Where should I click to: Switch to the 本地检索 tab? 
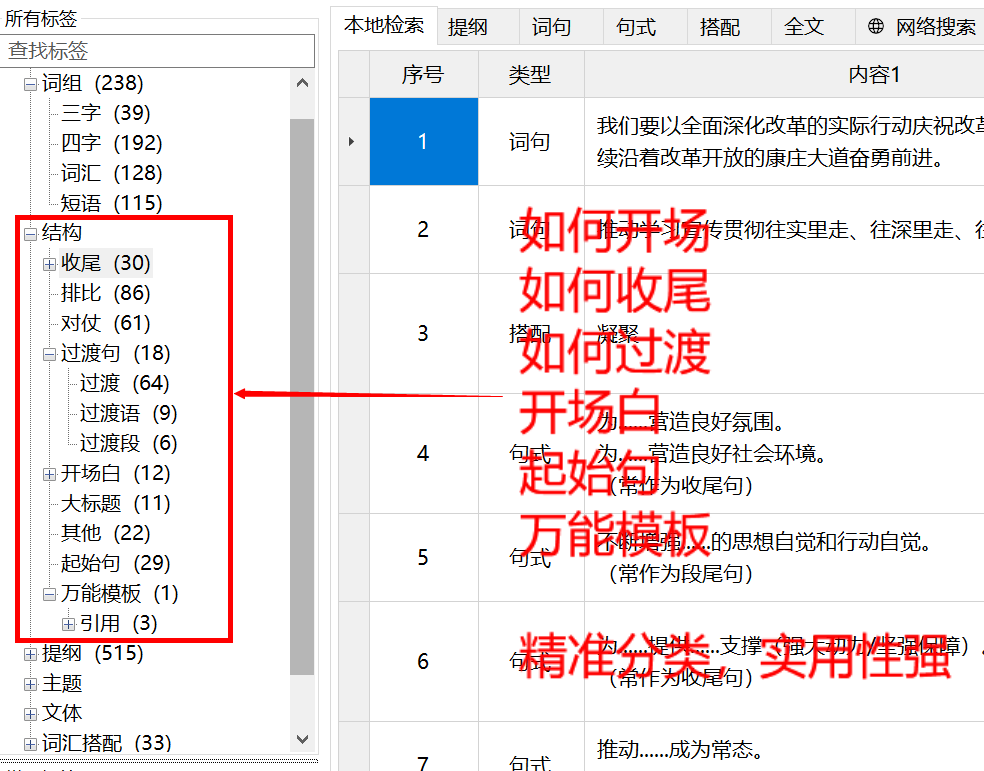[x=384, y=26]
